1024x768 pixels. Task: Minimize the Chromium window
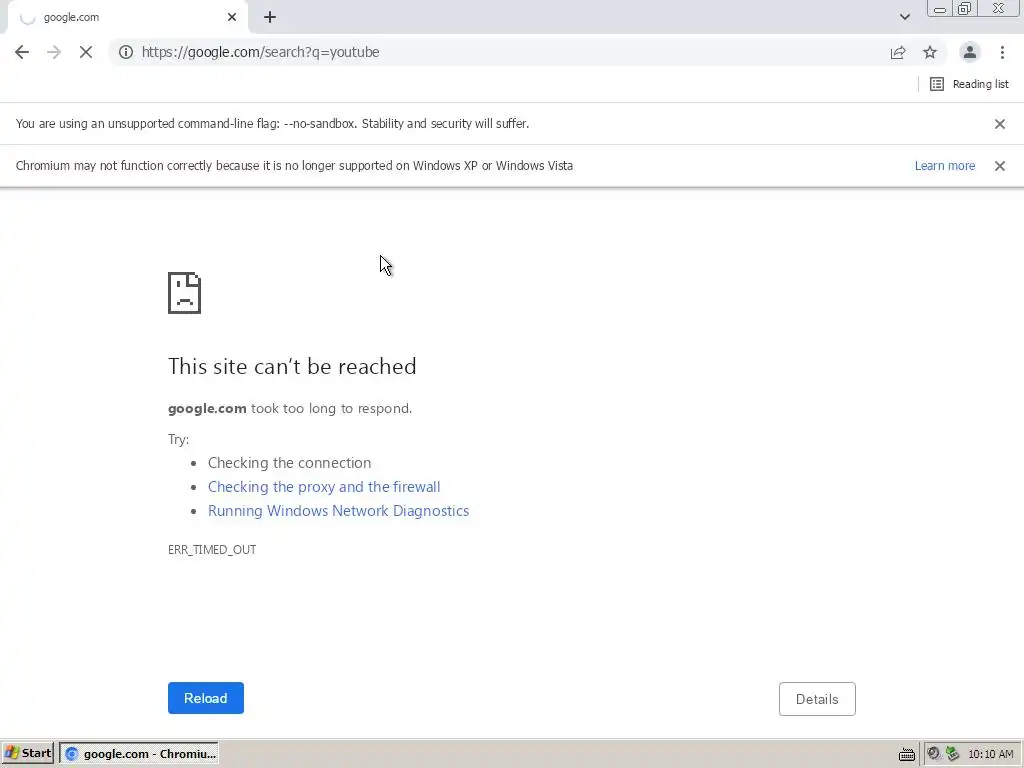click(x=940, y=9)
